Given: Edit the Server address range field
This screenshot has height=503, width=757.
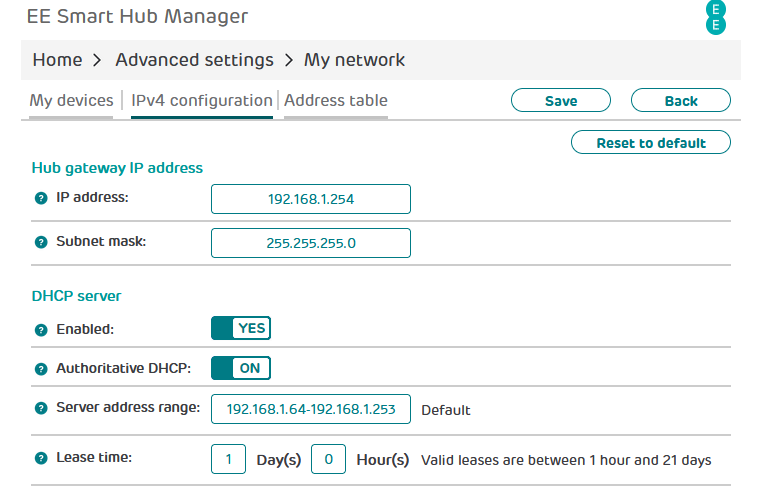Looking at the screenshot, I should 311,409.
